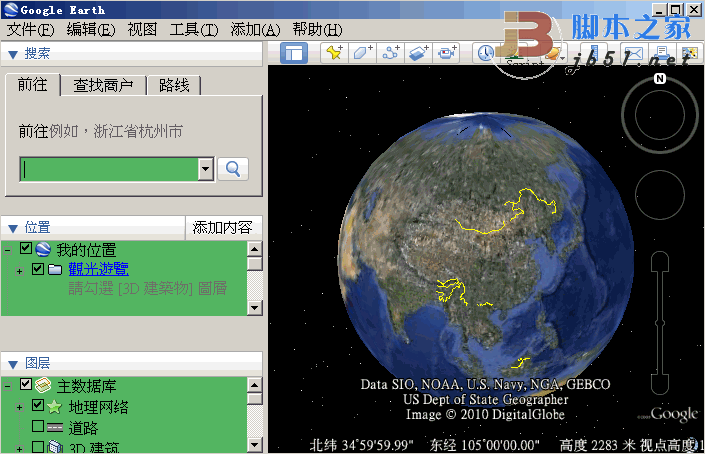Viewport: 705px width, 454px height.
Task: Collapse the 搜索 panel triangle
Action: [13, 54]
